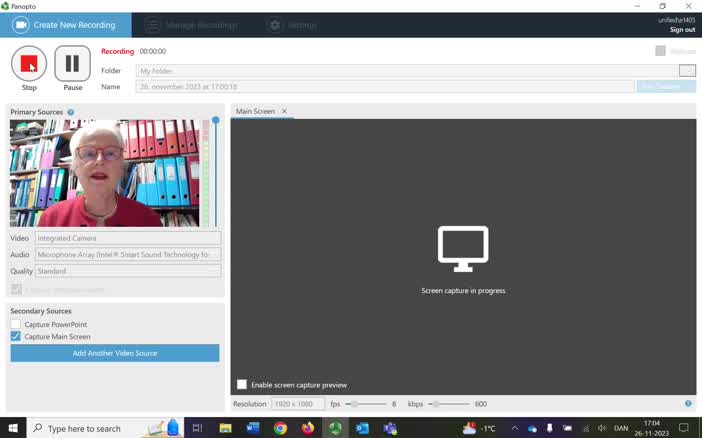Expand the Quality dropdown
Image resolution: width=702 pixels, height=438 pixels.
[127, 271]
